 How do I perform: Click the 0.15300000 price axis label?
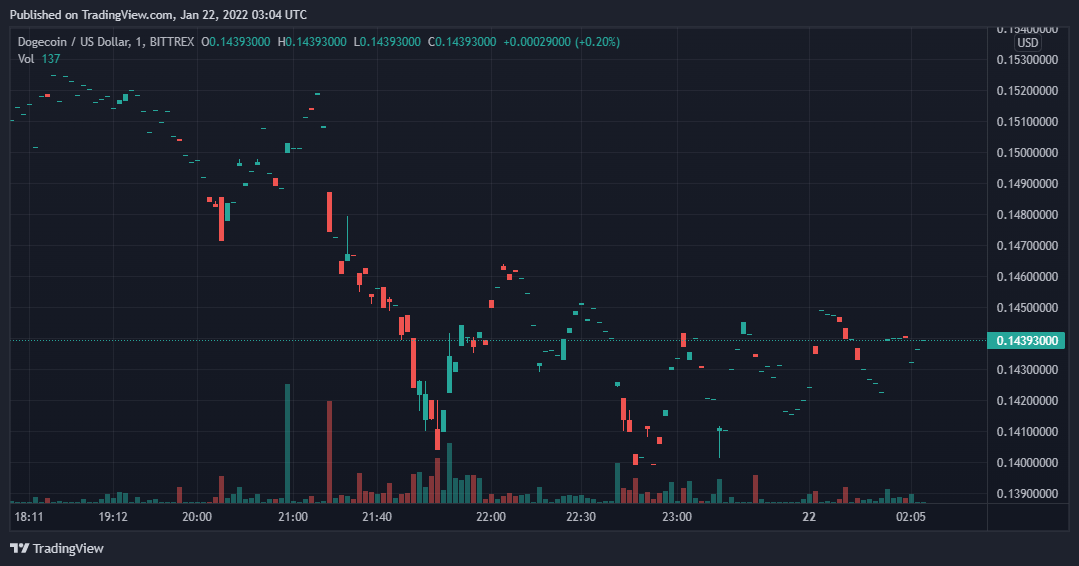1029,60
